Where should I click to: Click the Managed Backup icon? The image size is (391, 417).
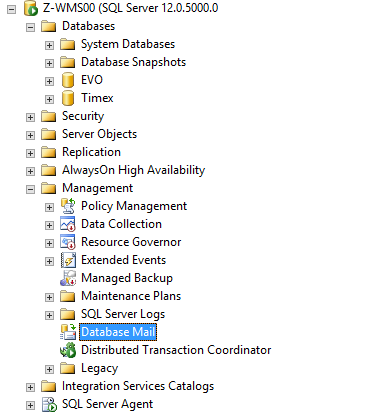[x=68, y=278]
